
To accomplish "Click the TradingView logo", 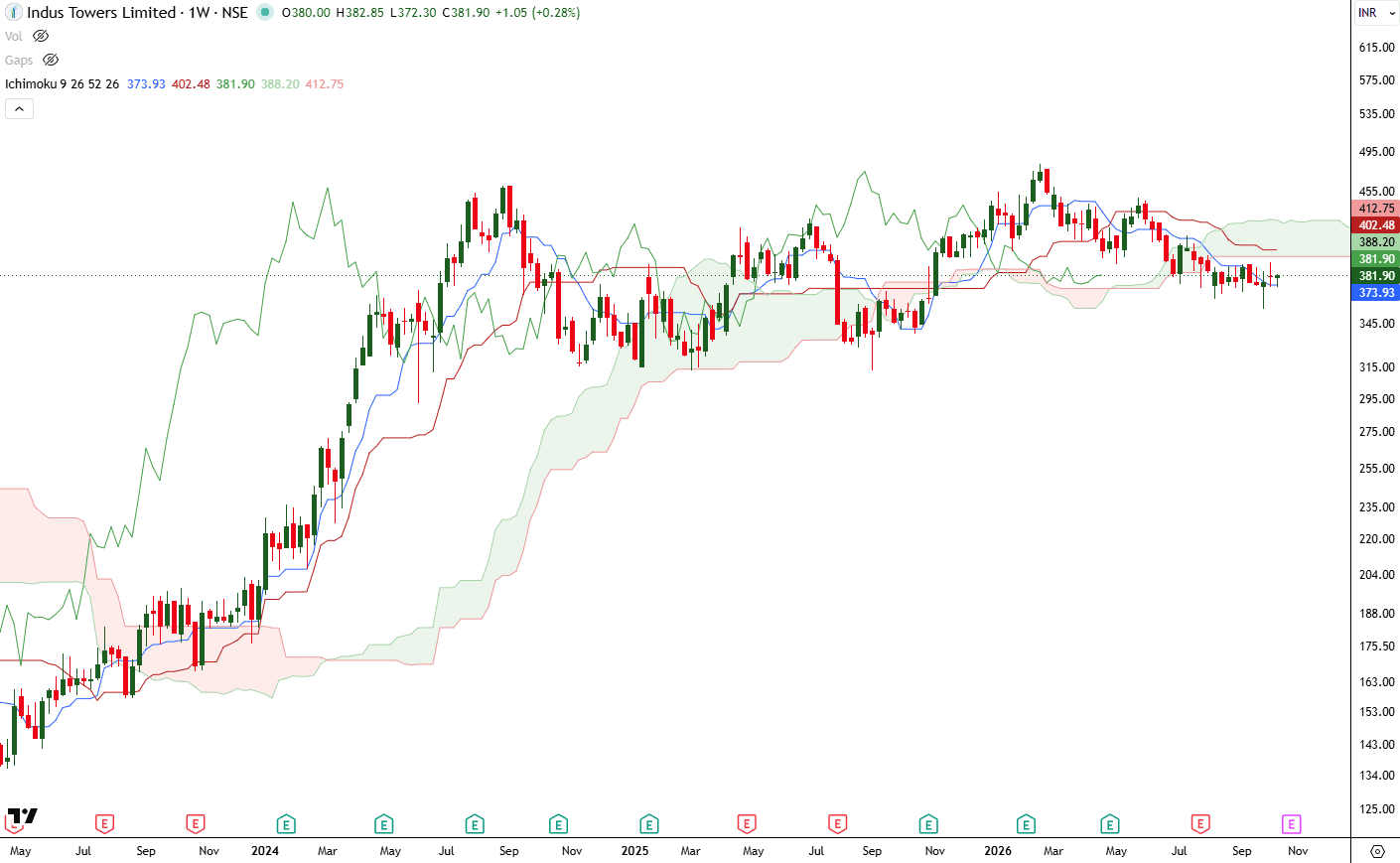I will (x=22, y=817).
